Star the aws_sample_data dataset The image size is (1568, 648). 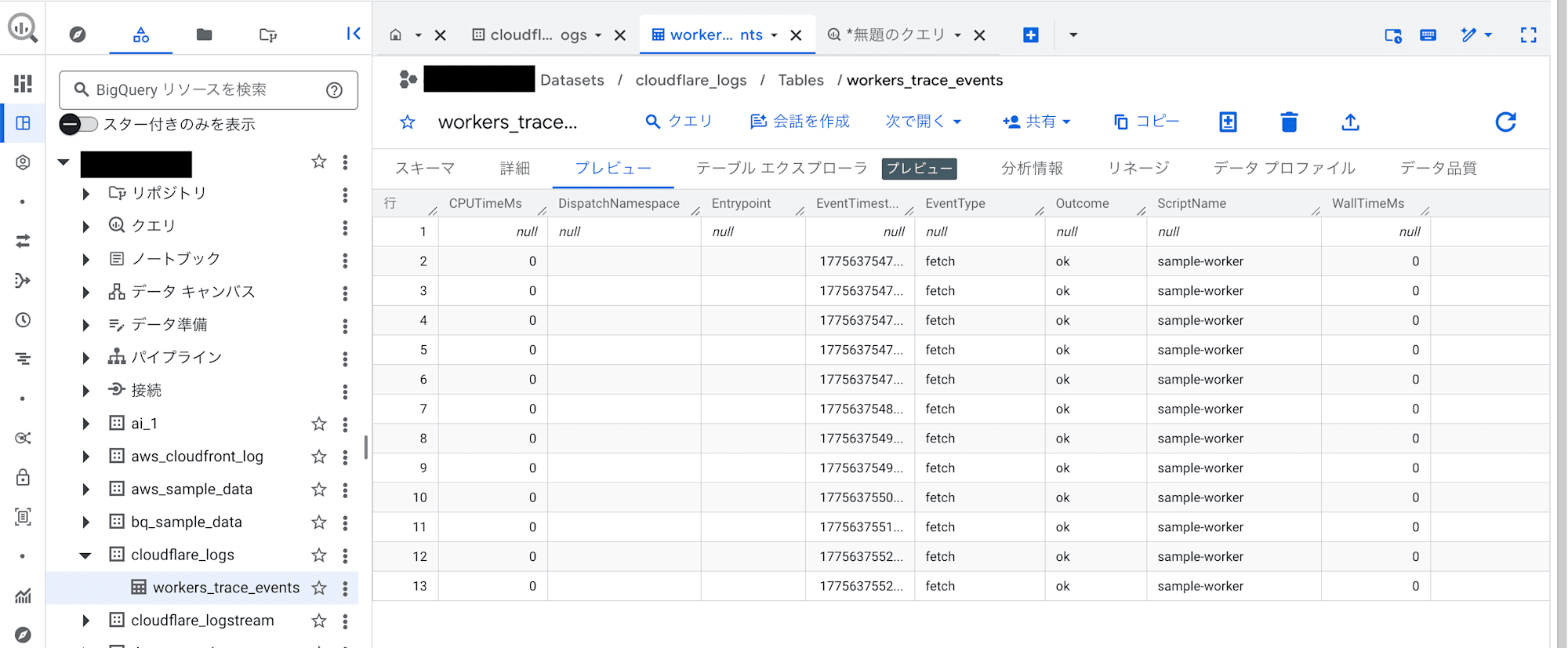[319, 490]
